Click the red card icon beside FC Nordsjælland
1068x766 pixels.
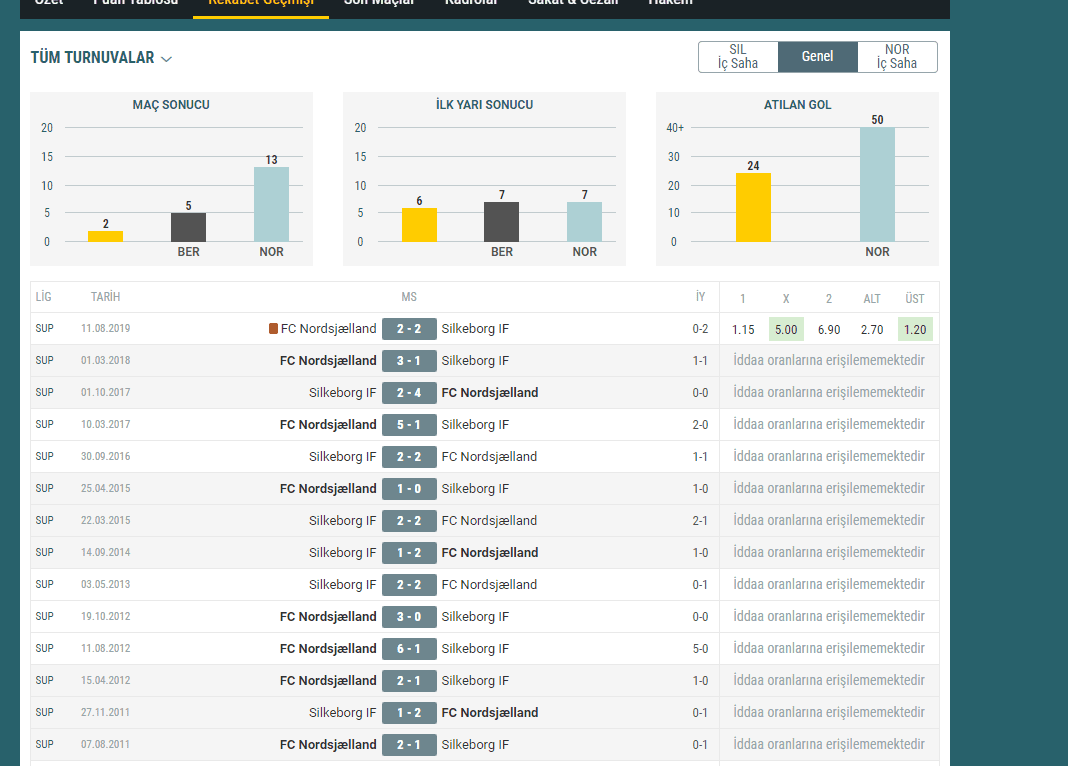[273, 329]
